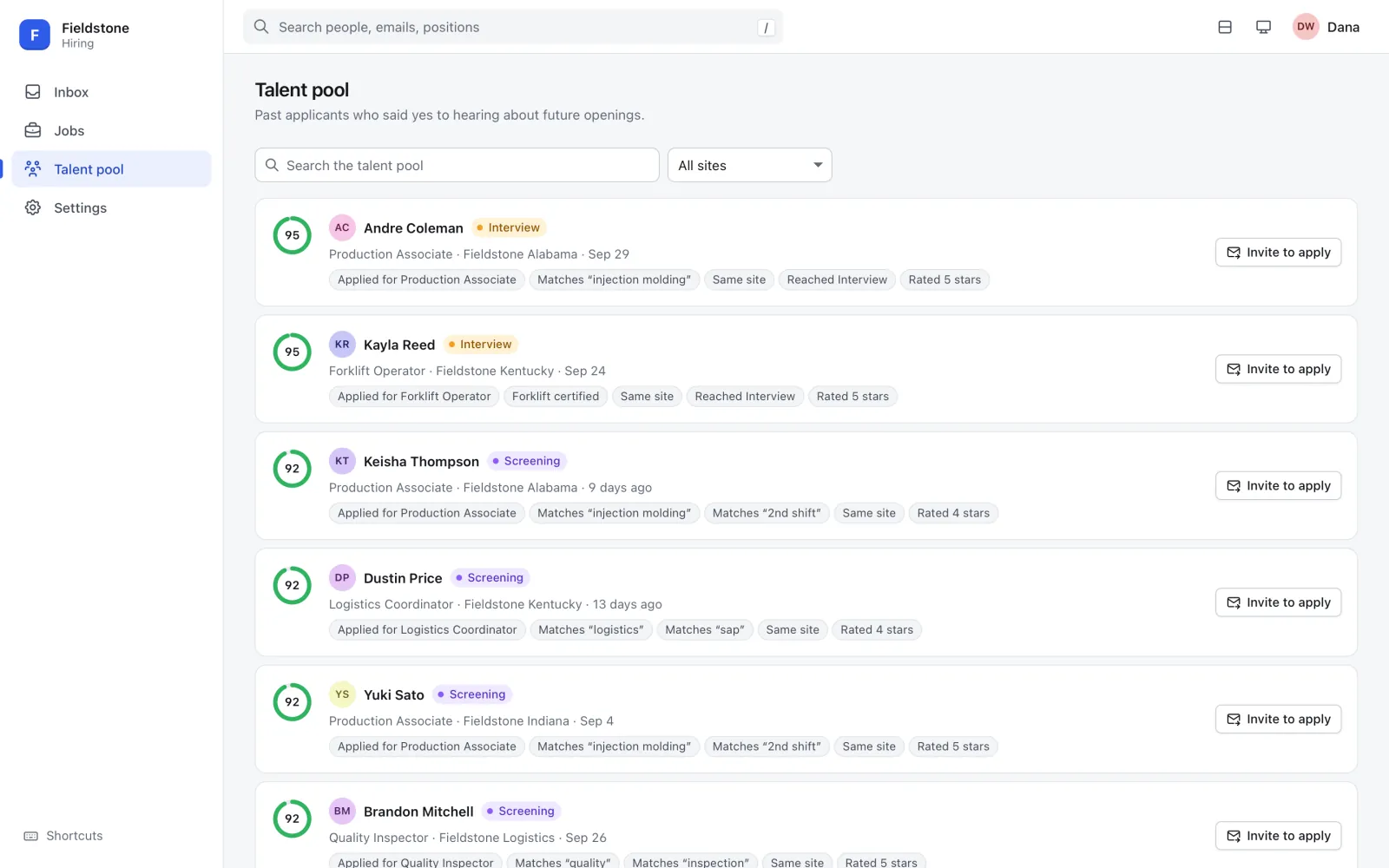Image resolution: width=1389 pixels, height=868 pixels.
Task: Click Dustin Price's 92 score ring
Action: [x=293, y=585]
